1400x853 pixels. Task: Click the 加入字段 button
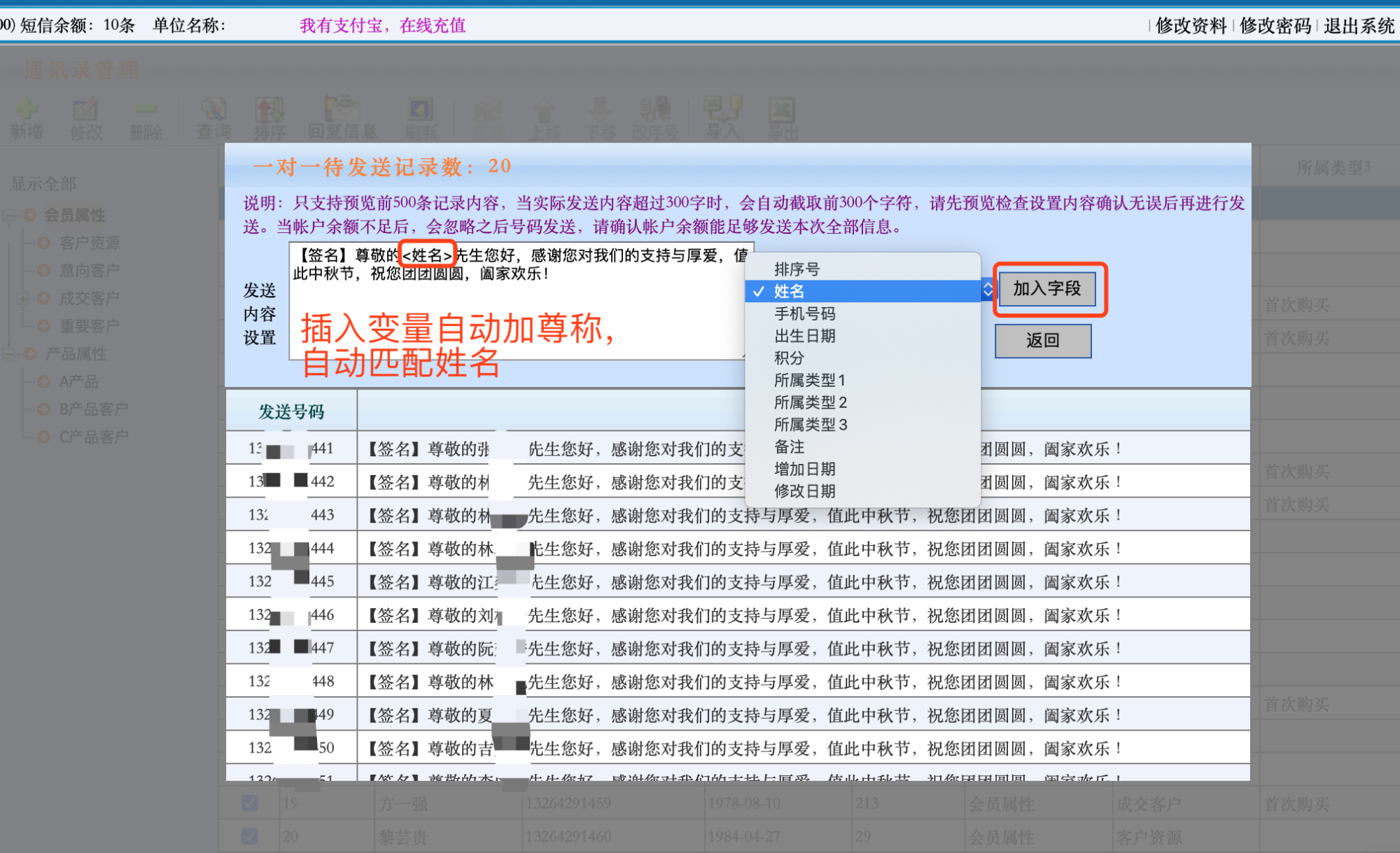click(1046, 289)
